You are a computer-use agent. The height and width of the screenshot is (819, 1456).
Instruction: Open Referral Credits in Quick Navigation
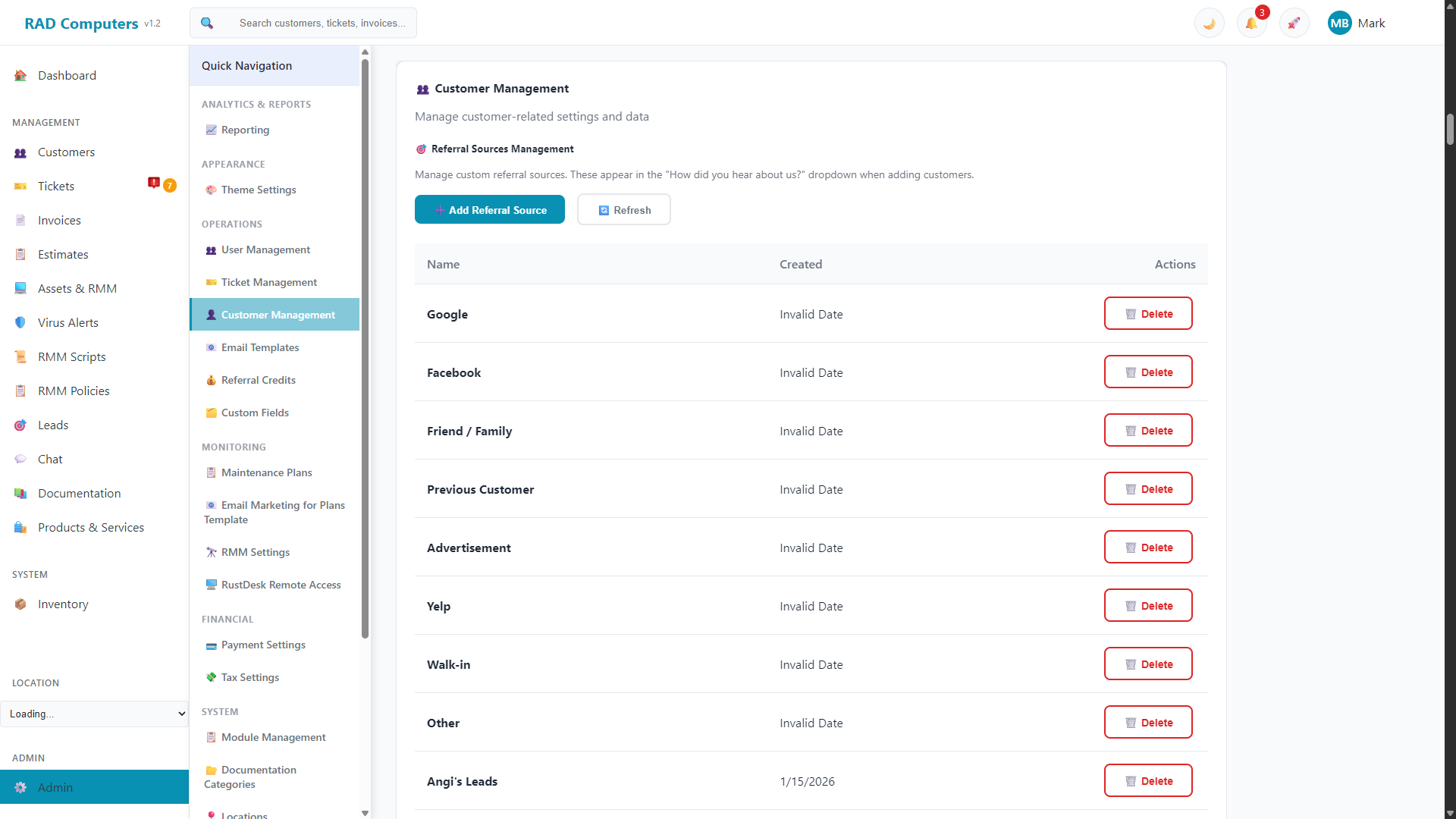point(258,380)
